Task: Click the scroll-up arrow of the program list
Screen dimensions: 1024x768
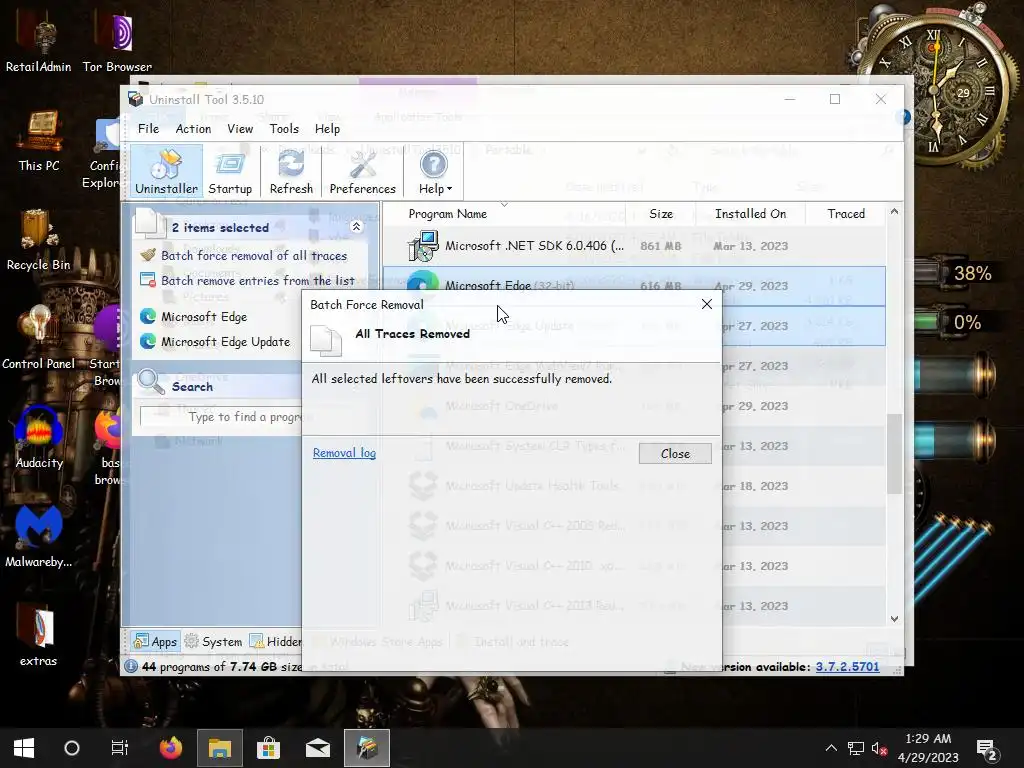Action: [894, 212]
